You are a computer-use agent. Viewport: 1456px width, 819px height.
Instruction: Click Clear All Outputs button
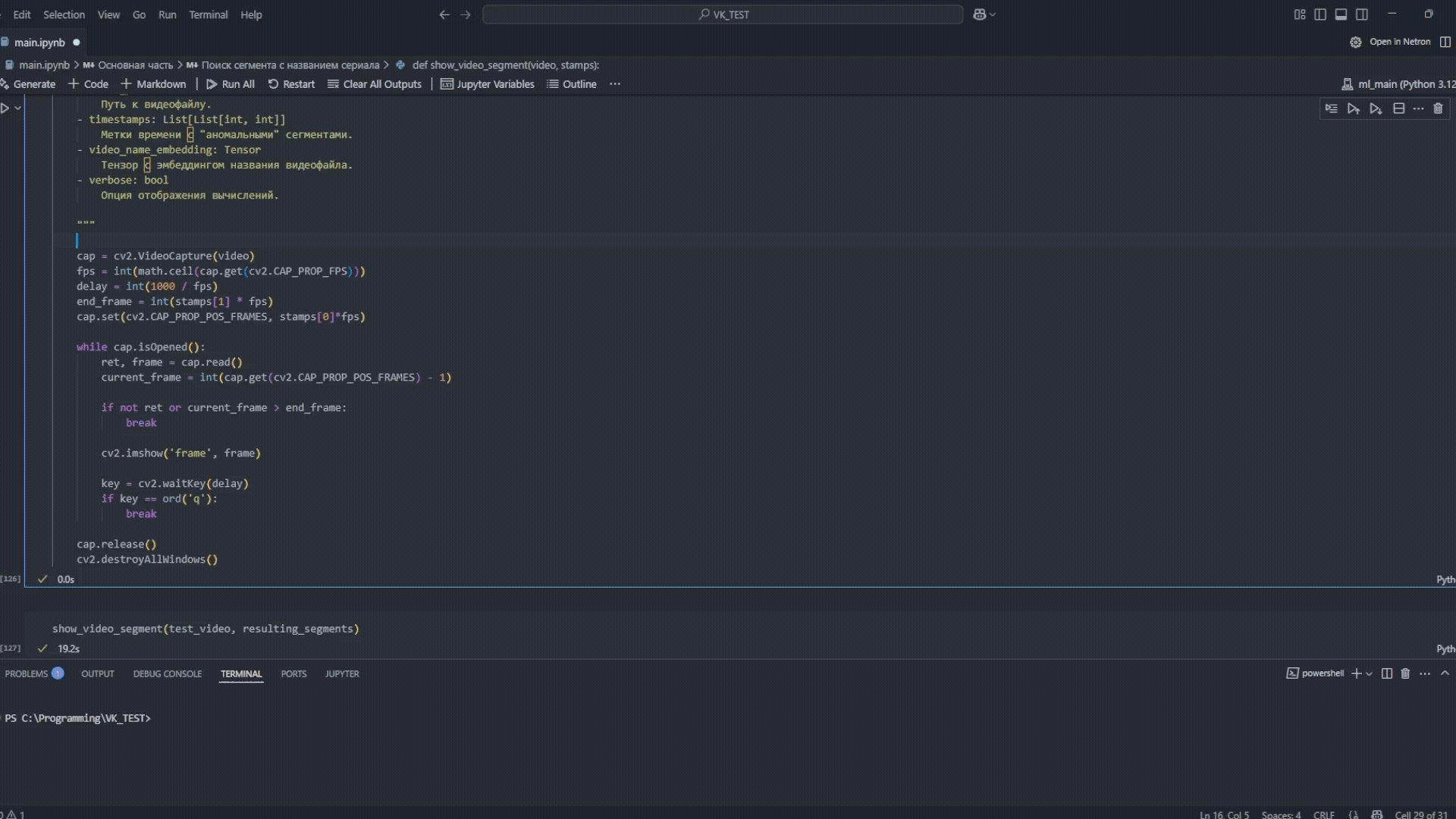[374, 84]
